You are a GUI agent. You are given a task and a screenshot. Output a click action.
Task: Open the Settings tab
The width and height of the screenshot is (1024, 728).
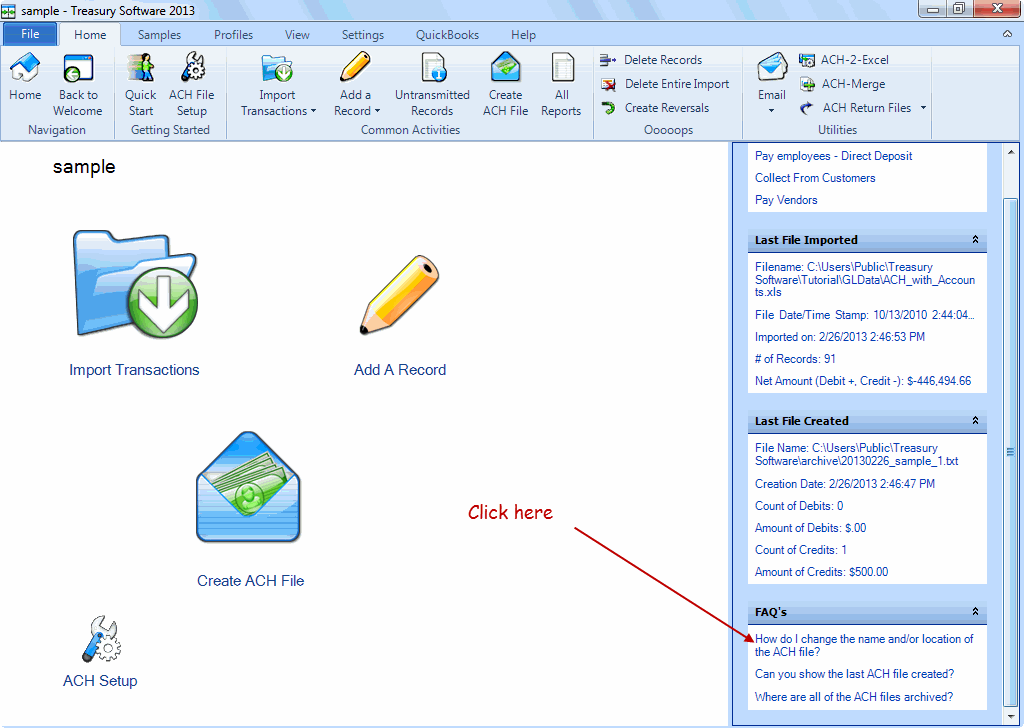(362, 35)
